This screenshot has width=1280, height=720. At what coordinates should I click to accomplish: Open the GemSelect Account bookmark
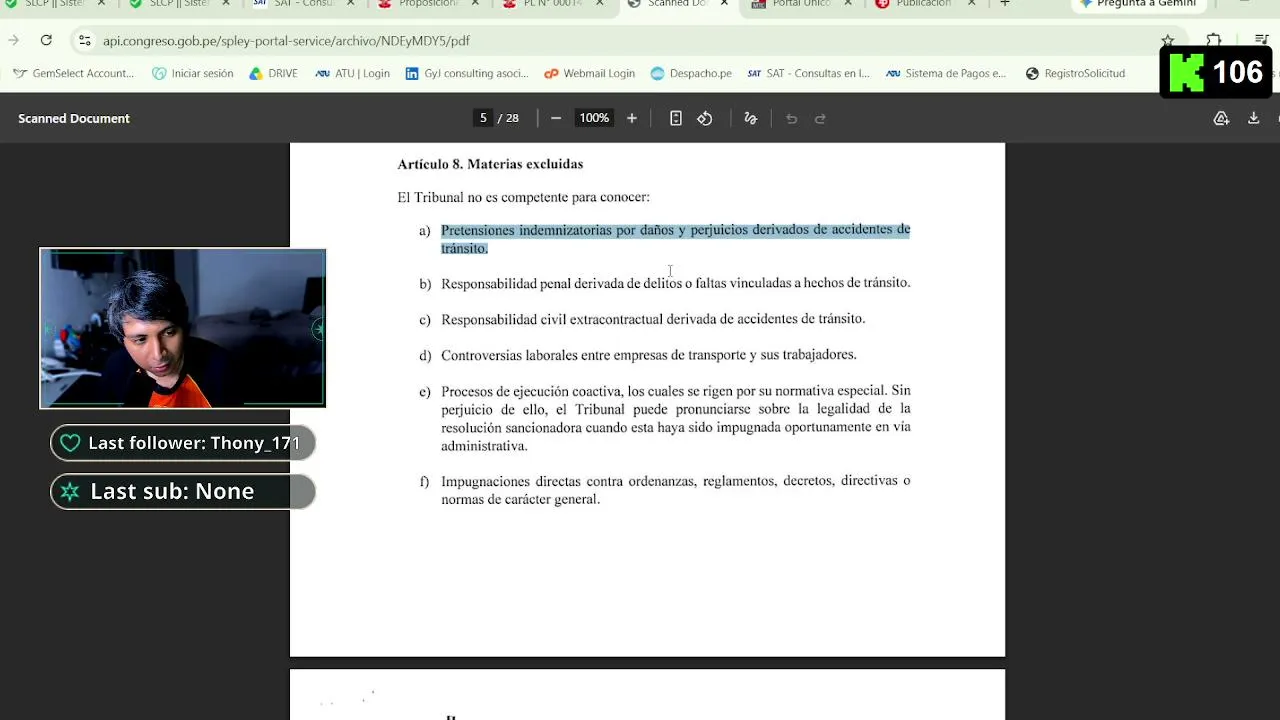(x=73, y=73)
